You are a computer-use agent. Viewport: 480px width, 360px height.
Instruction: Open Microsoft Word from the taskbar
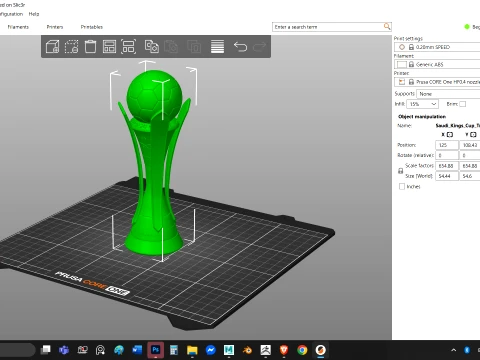pyautogui.click(x=137, y=350)
